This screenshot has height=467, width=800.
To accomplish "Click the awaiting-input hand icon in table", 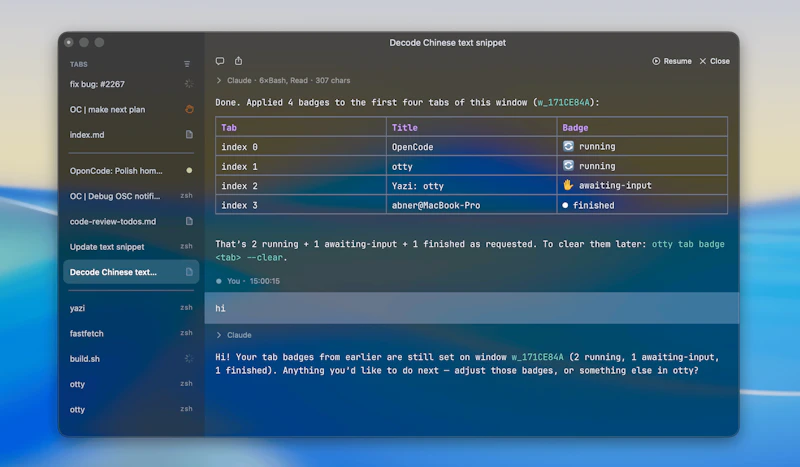I will (568, 185).
